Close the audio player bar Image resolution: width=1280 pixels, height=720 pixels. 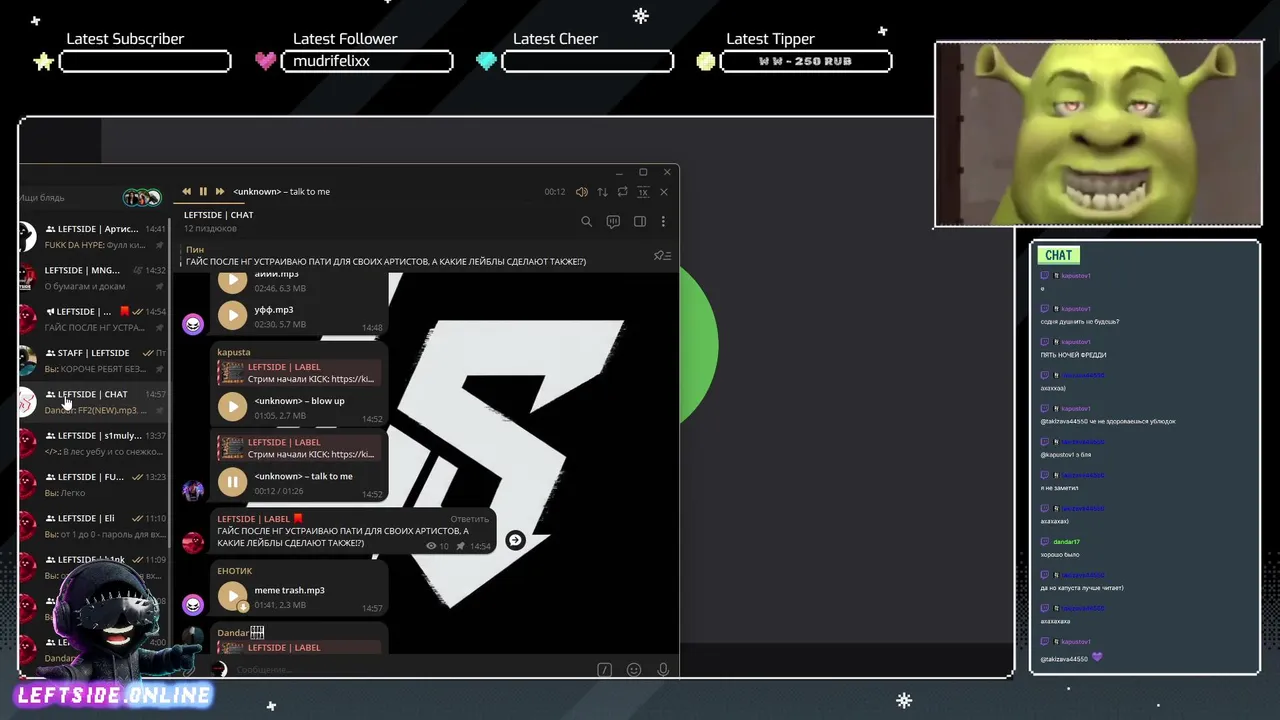click(x=664, y=191)
